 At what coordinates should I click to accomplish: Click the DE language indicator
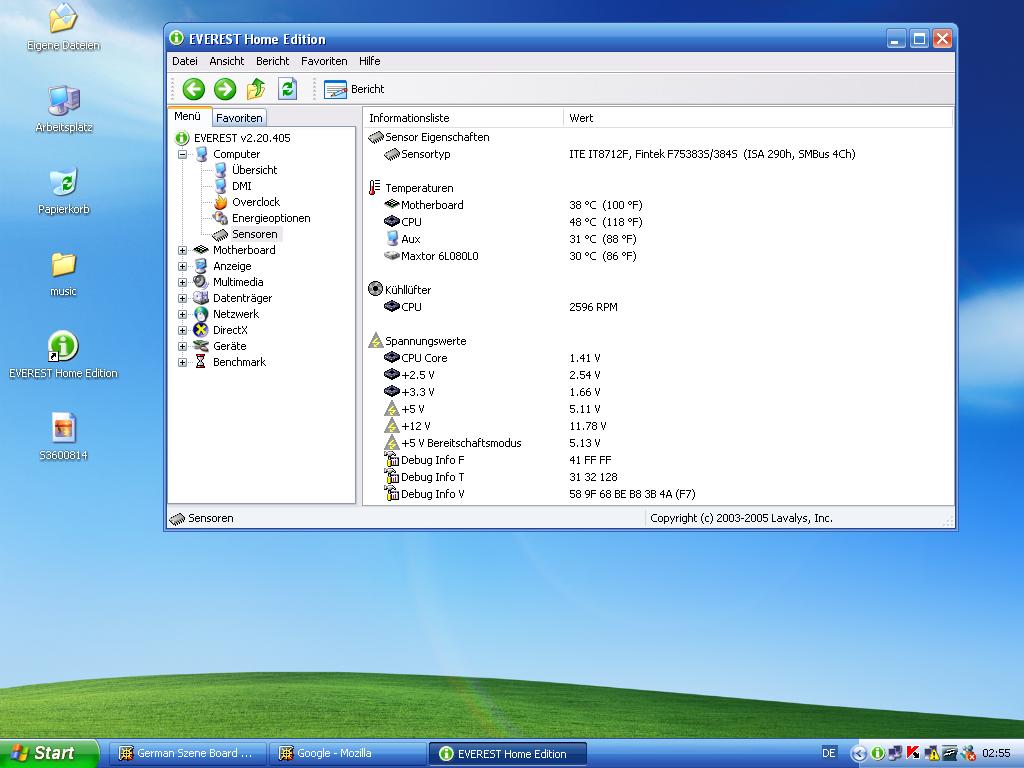[829, 753]
